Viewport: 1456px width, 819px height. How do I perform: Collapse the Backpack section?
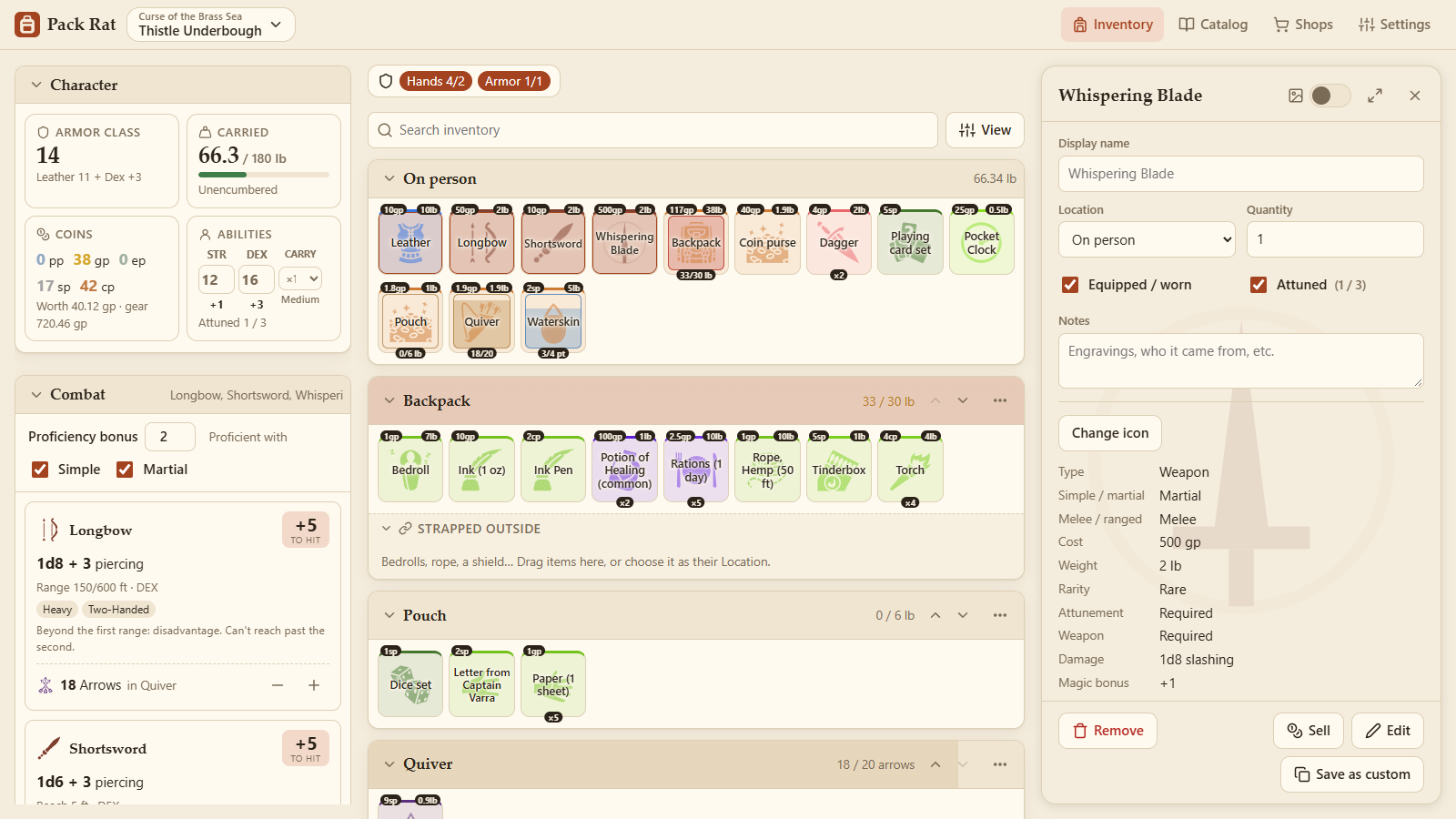[389, 400]
